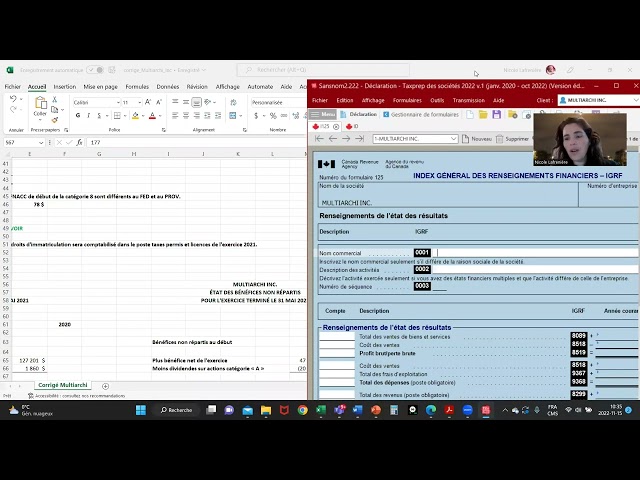Open the font color dropdown arrow
640x480 pixels.
click(160, 116)
